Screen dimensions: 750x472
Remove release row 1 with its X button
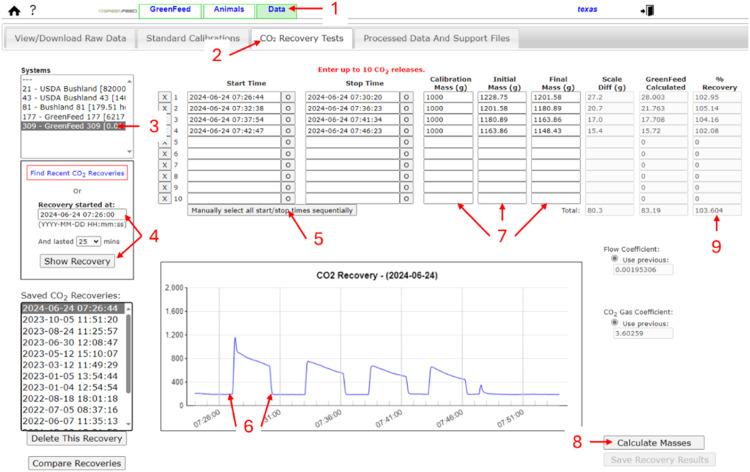[x=165, y=97]
